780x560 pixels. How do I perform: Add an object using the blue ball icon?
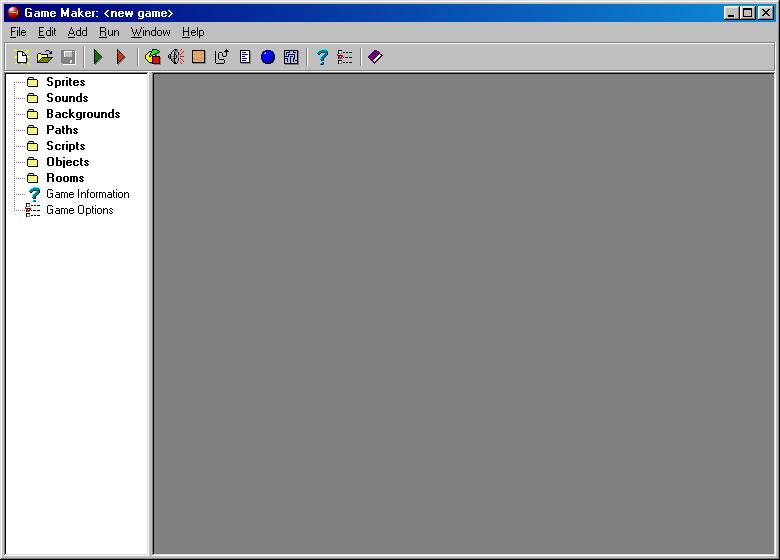click(268, 57)
